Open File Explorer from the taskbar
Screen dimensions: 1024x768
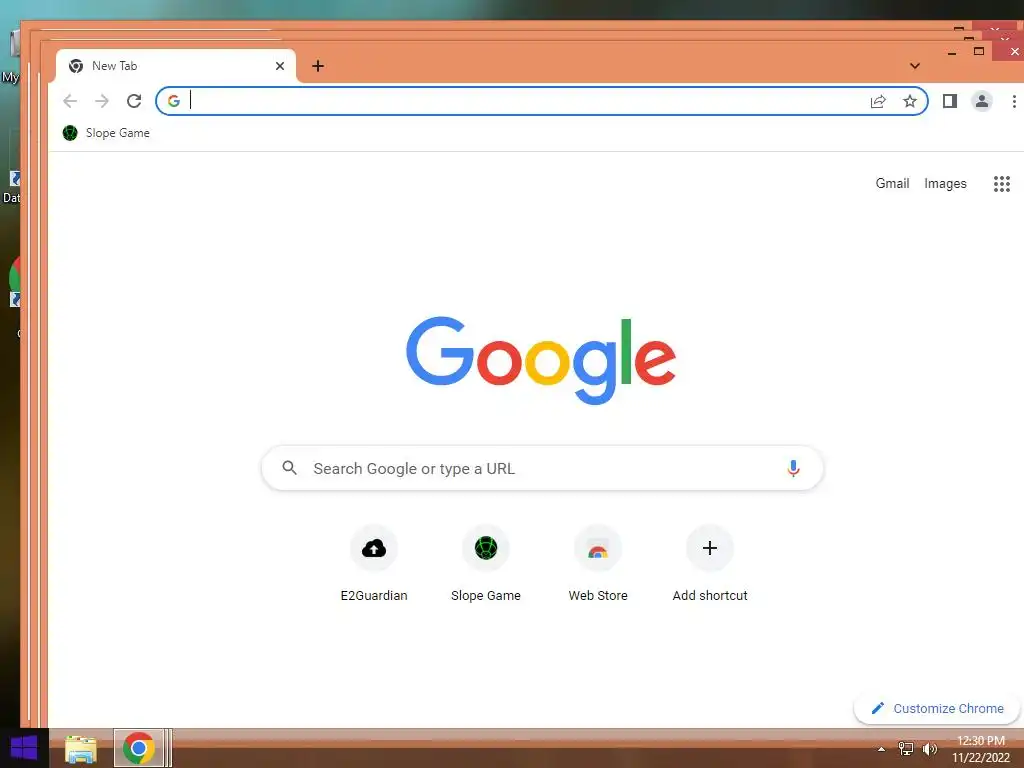click(x=81, y=749)
